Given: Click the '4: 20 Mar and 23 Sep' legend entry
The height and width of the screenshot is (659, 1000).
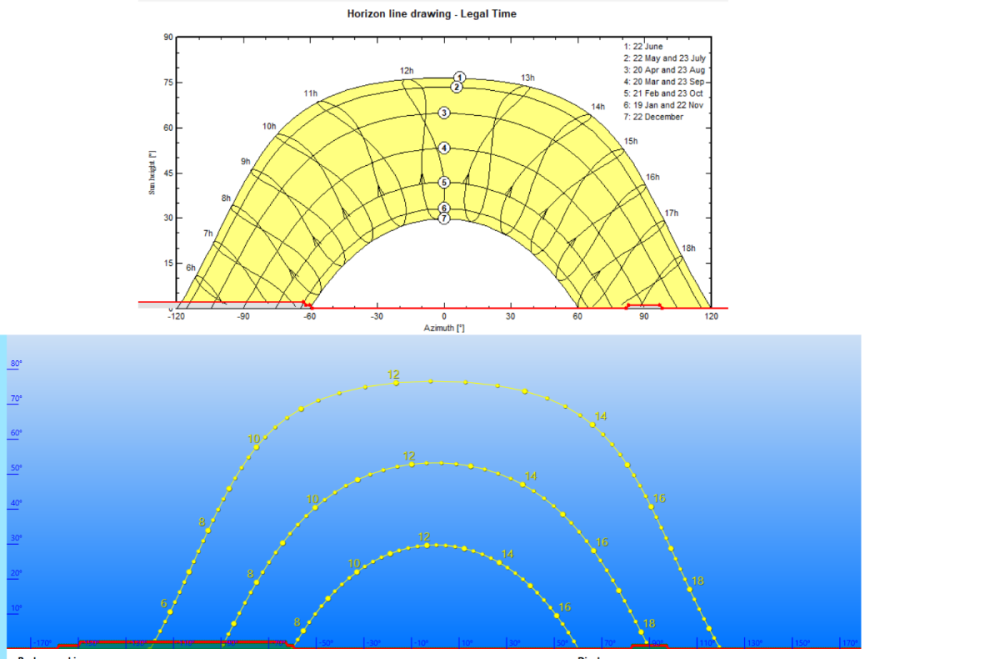Looking at the screenshot, I should (x=664, y=82).
